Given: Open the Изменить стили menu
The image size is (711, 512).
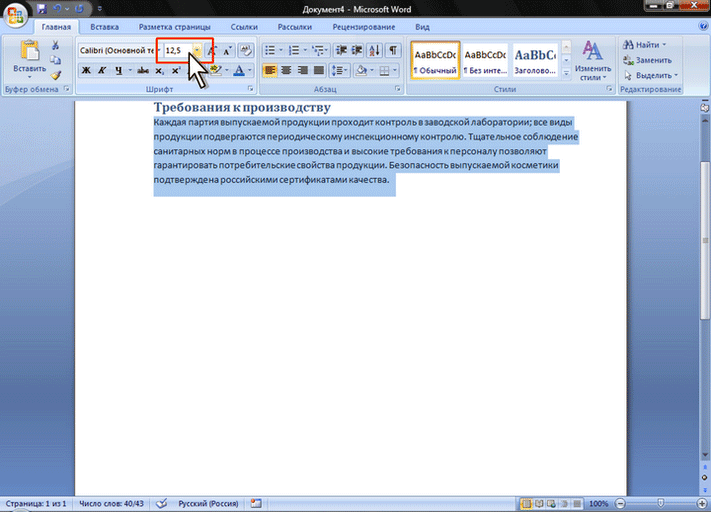Looking at the screenshot, I should coord(593,61).
